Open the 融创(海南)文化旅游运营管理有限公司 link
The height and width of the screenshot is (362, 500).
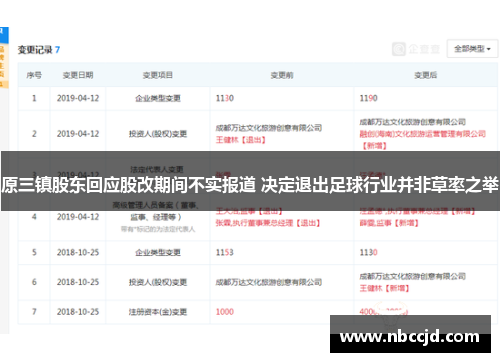[x=422, y=134]
